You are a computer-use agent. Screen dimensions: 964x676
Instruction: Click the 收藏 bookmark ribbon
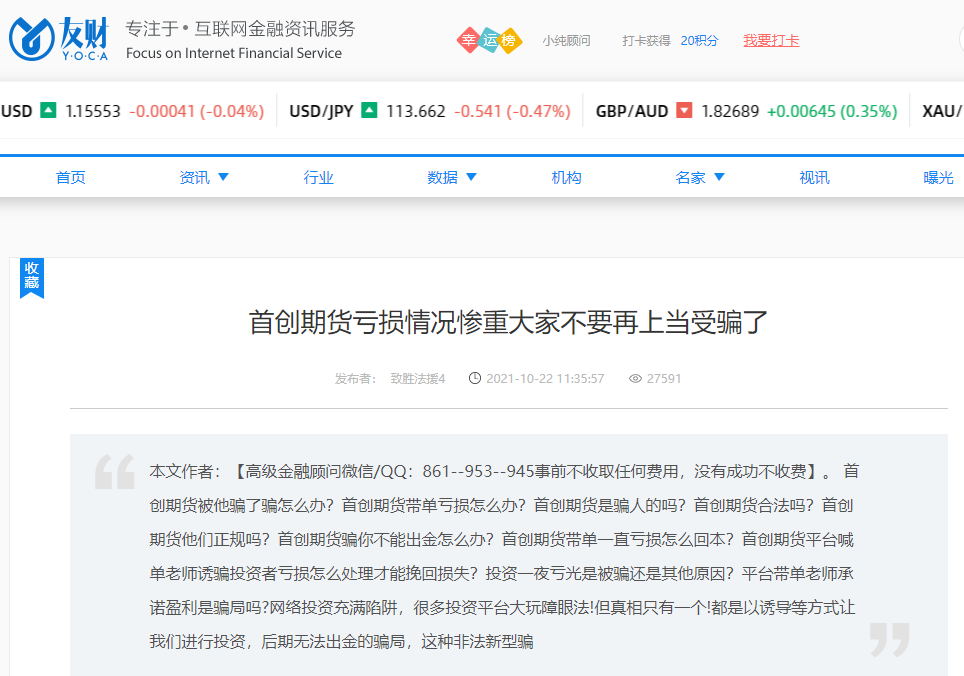[32, 278]
